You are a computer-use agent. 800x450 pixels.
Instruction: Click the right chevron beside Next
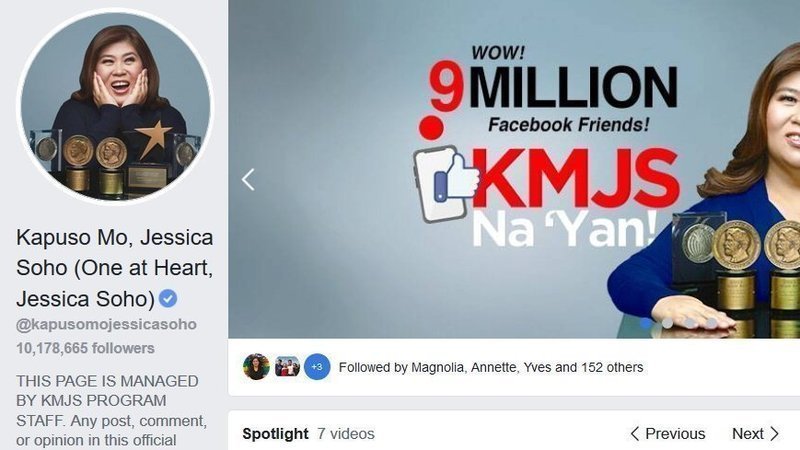coord(774,434)
